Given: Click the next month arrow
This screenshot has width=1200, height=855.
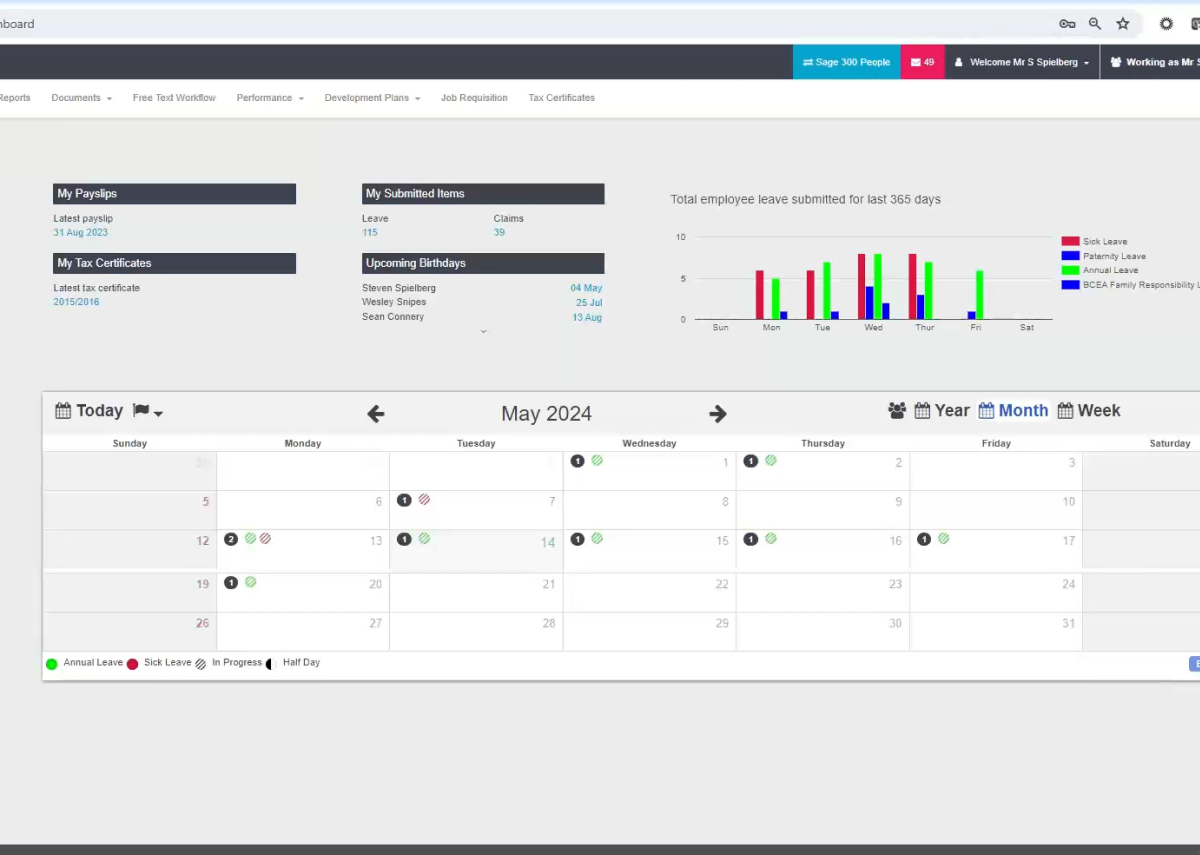Looking at the screenshot, I should click(718, 414).
